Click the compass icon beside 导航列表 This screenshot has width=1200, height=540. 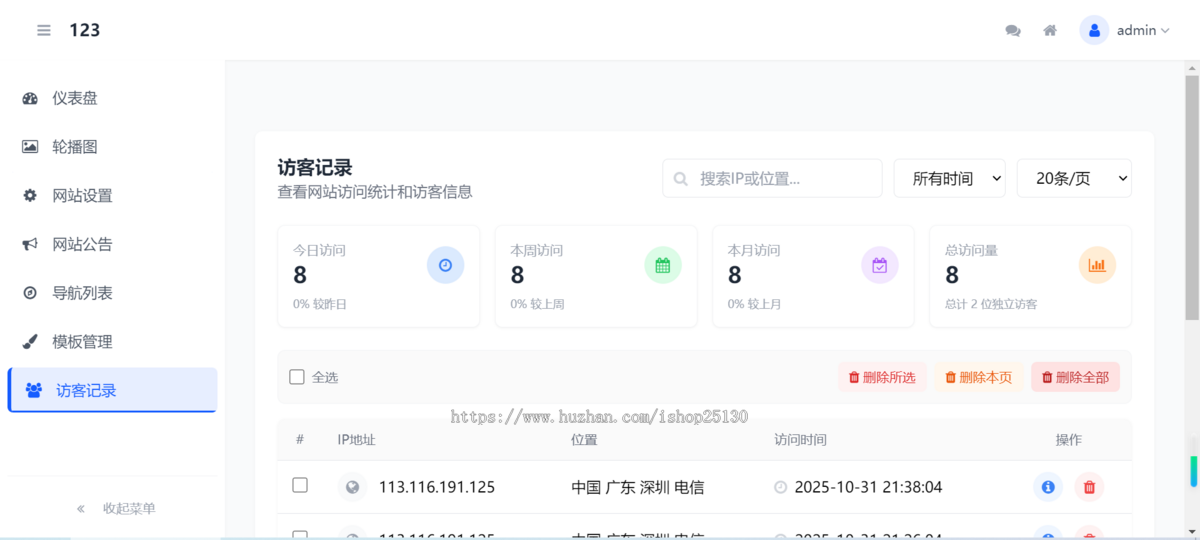tap(30, 293)
